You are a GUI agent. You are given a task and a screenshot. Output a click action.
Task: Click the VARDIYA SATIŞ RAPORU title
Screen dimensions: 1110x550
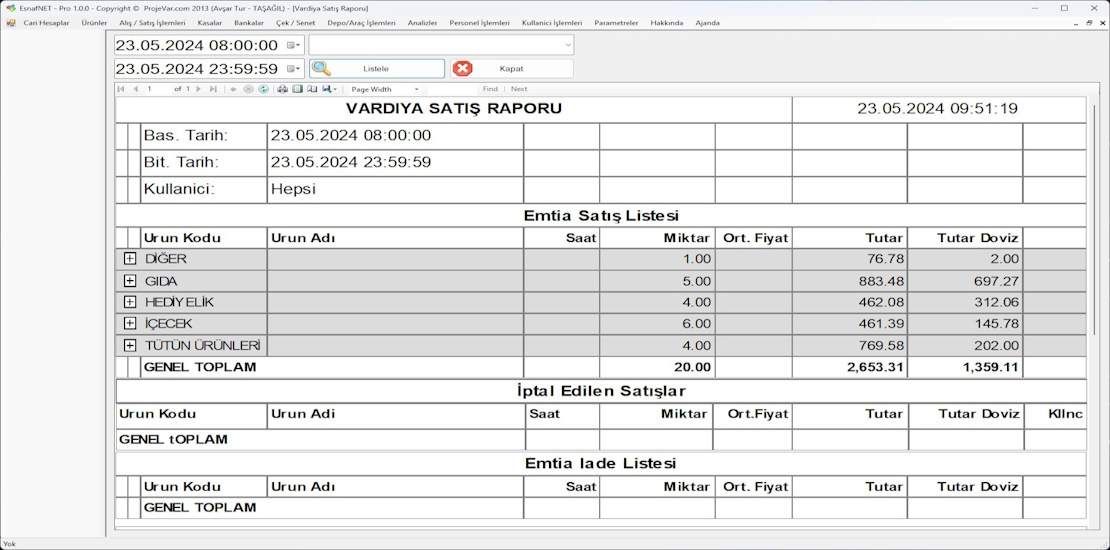(454, 108)
